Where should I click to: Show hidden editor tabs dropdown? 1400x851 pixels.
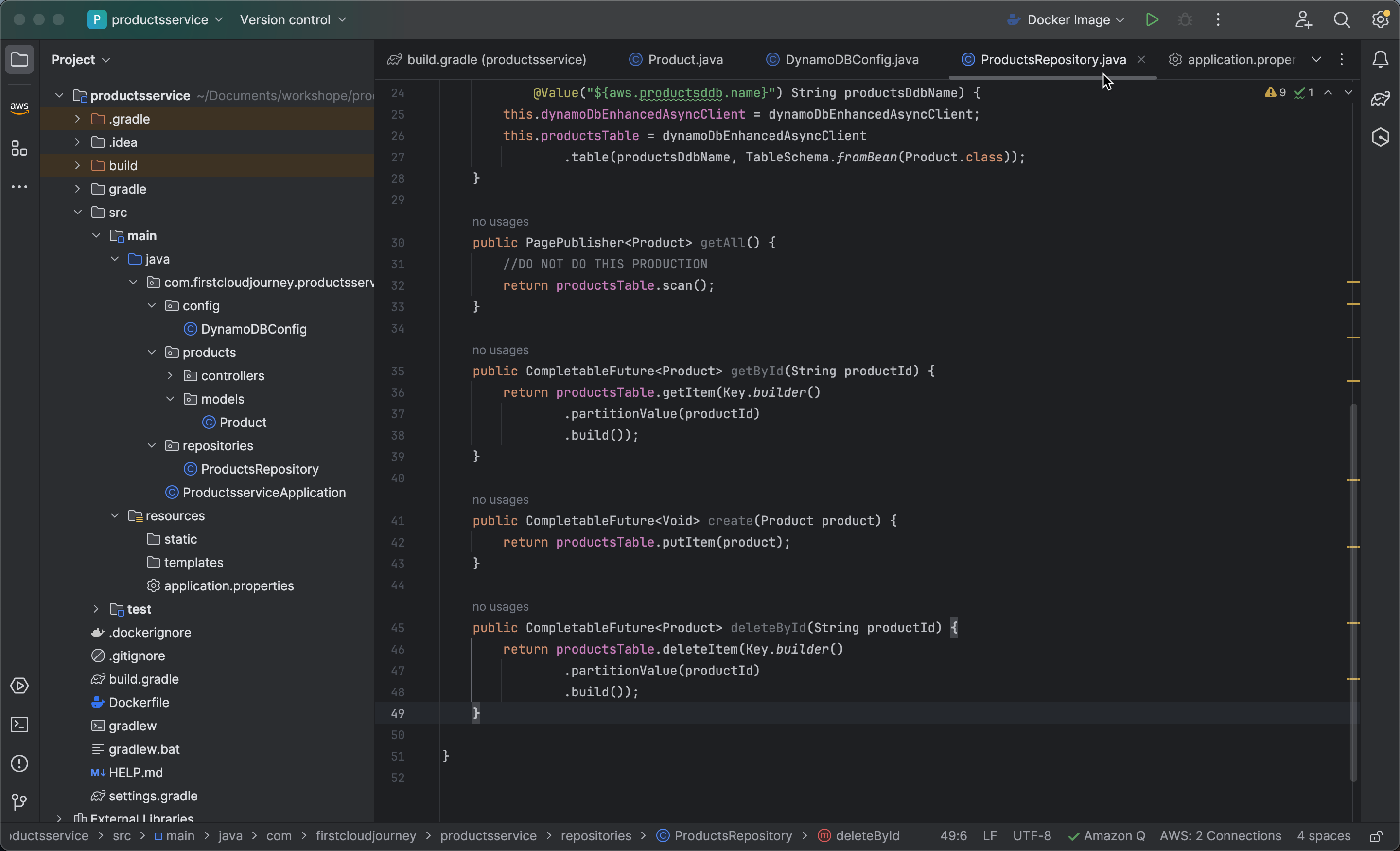tap(1316, 59)
